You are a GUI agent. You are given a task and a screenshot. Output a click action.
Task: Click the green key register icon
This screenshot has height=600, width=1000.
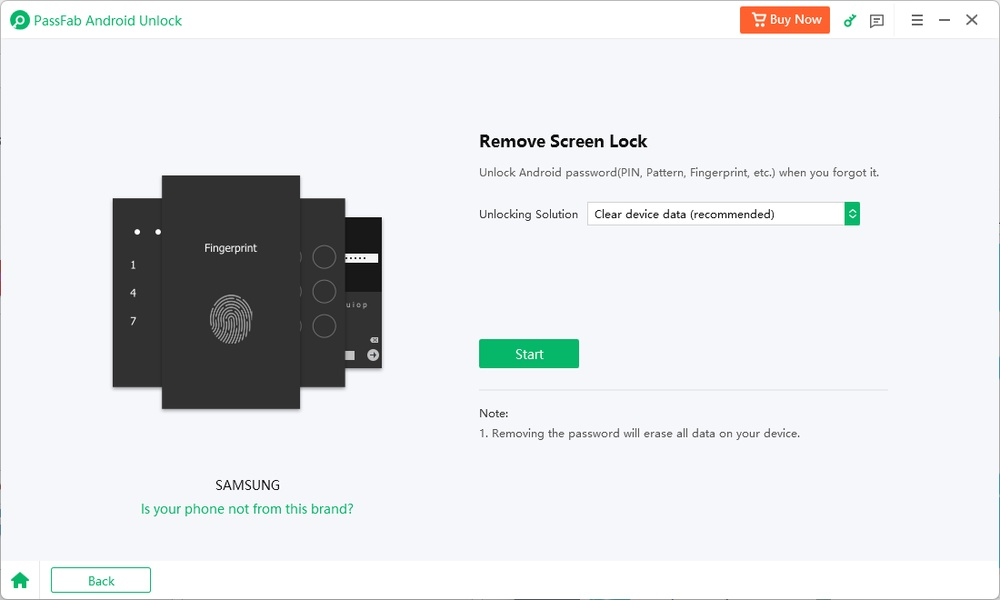click(850, 20)
